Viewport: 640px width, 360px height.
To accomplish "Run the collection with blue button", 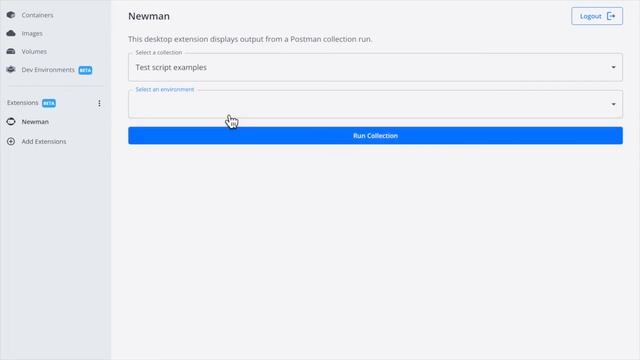I will pos(375,136).
